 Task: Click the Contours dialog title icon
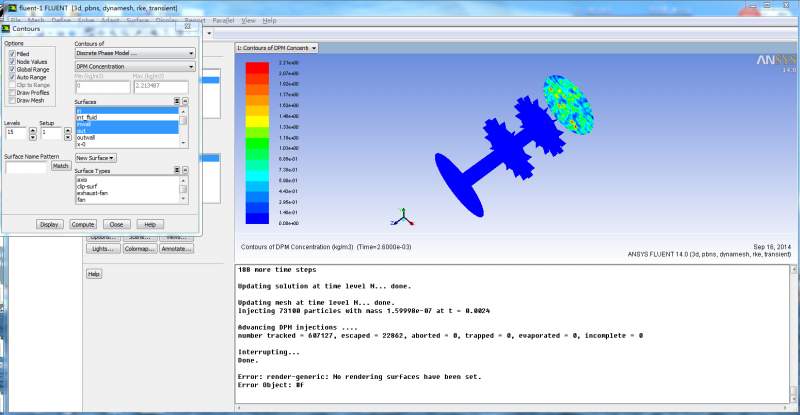[6, 29]
